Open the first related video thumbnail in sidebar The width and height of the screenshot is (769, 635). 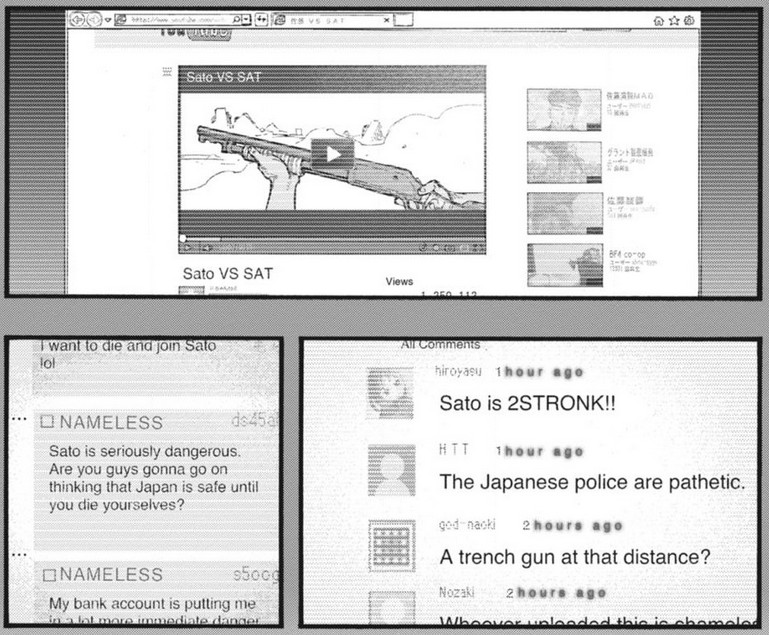coord(557,107)
